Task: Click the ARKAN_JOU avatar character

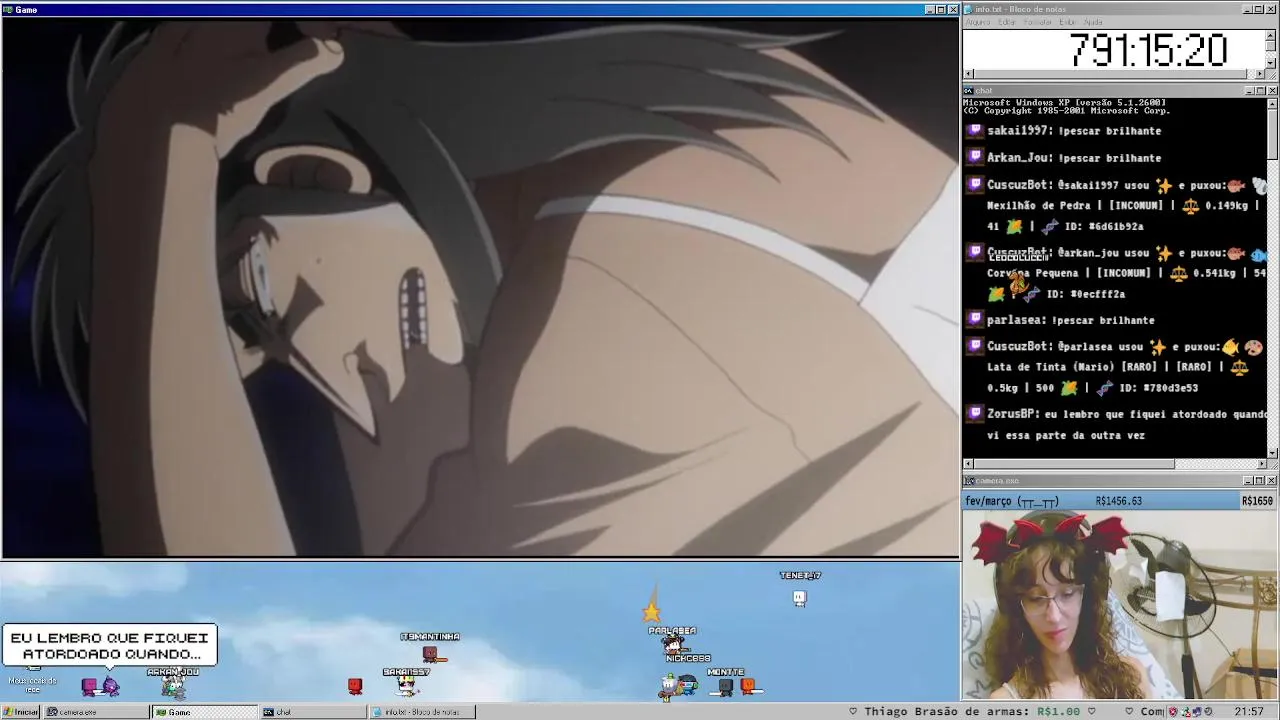Action: [x=174, y=686]
